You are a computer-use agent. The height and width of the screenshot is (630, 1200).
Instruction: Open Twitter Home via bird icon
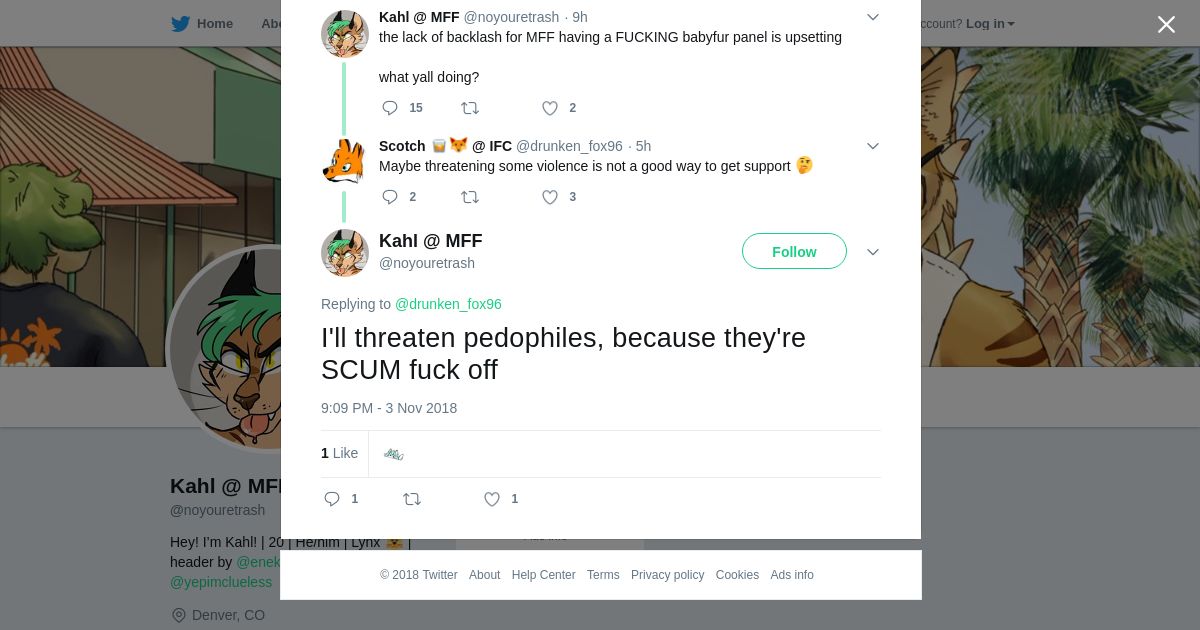point(181,23)
